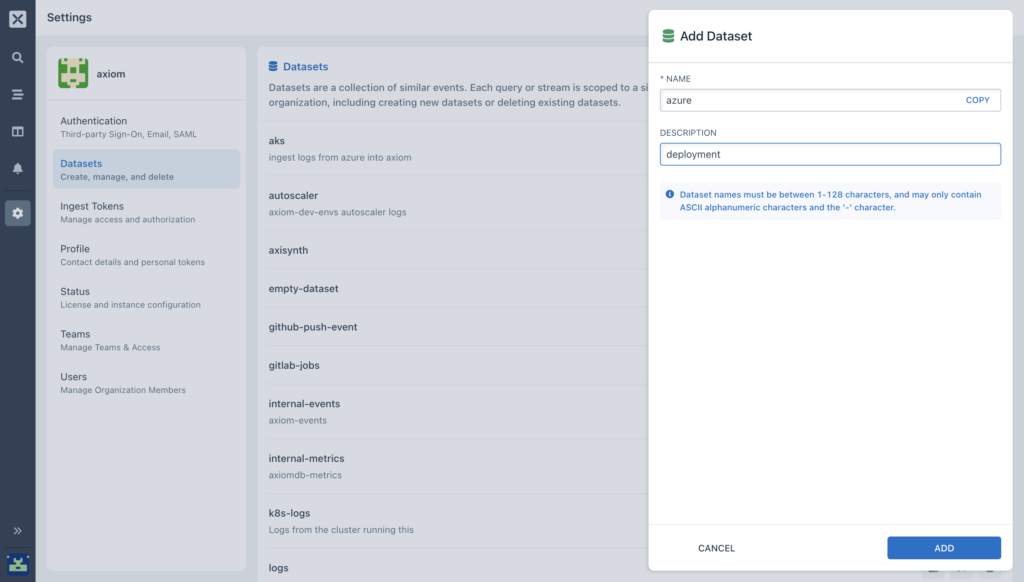Open the Authentication settings section
Screen dimensions: 1024x582
click(146, 127)
